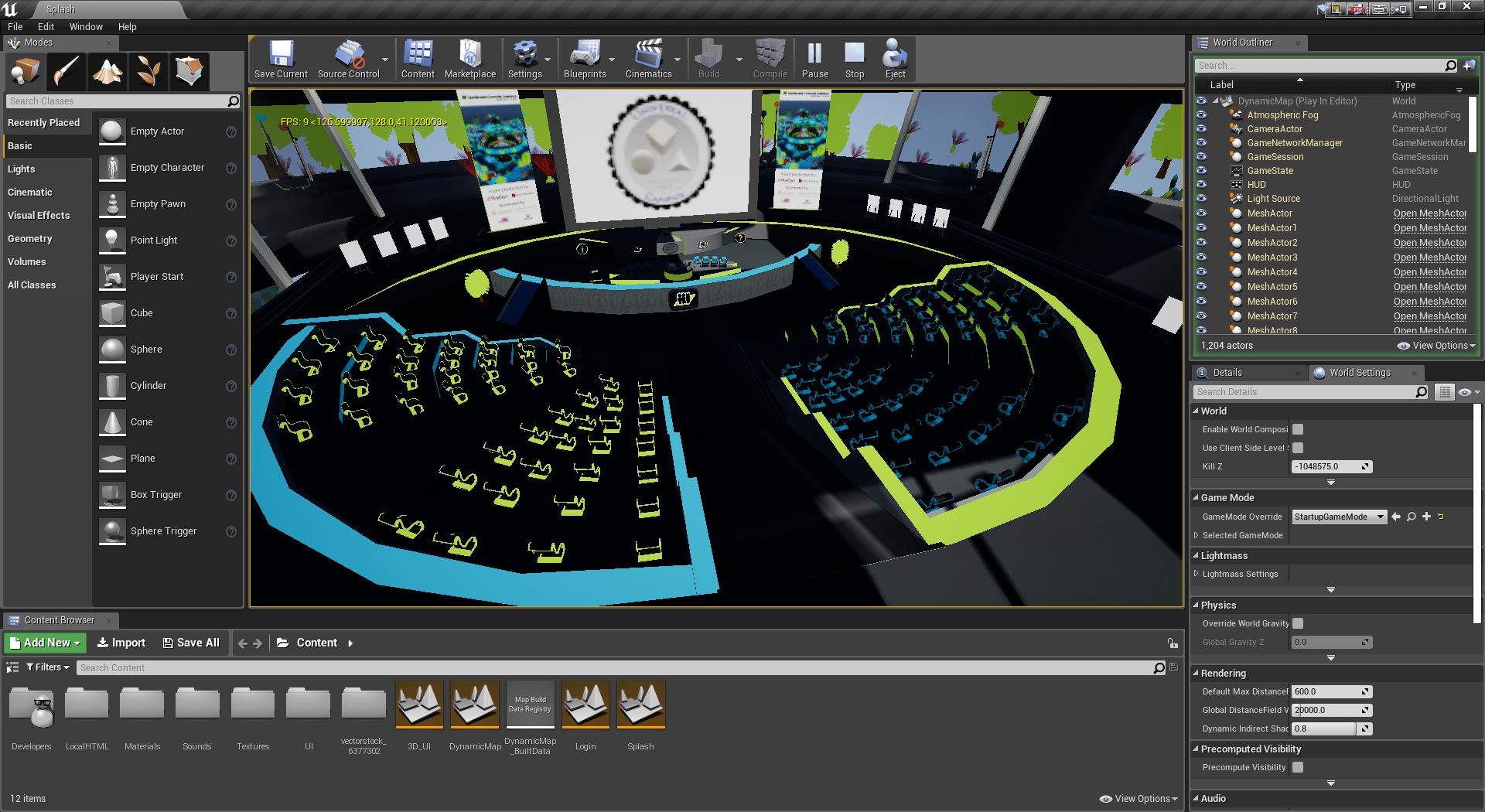The image size is (1485, 812).
Task: Select the Landscape mode icon
Action: pyautogui.click(x=108, y=72)
